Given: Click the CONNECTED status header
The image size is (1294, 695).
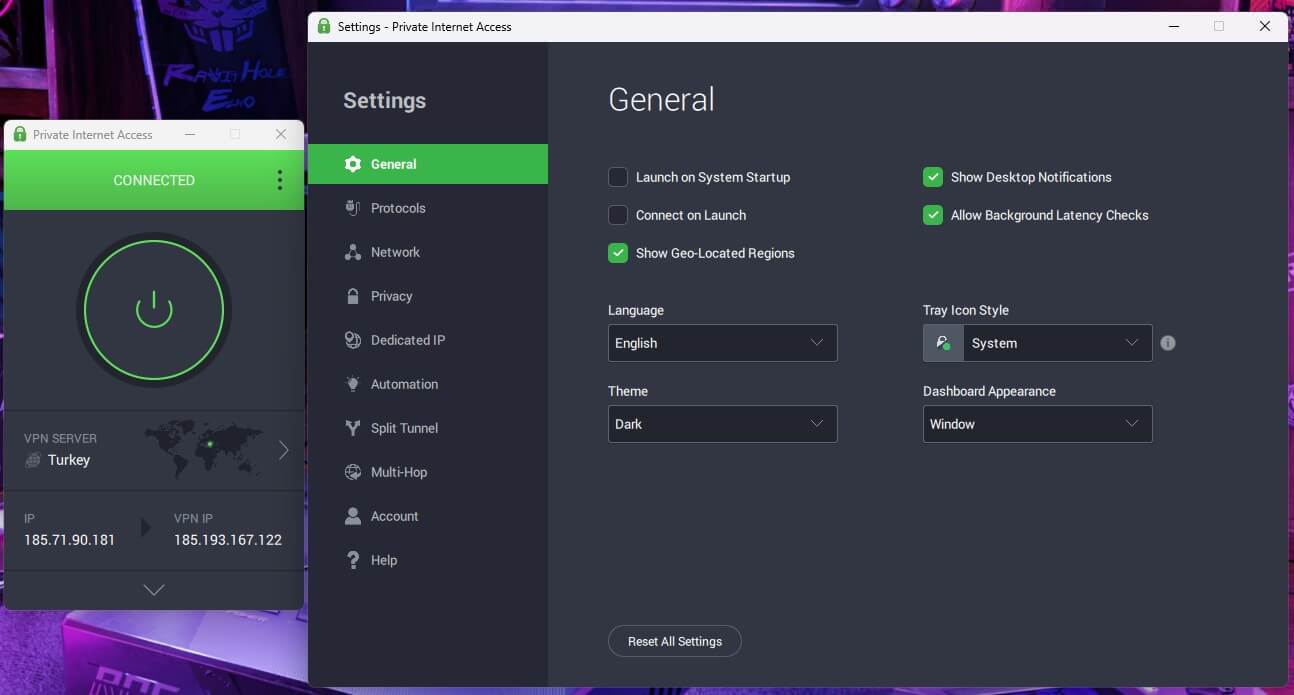Looking at the screenshot, I should (x=154, y=180).
